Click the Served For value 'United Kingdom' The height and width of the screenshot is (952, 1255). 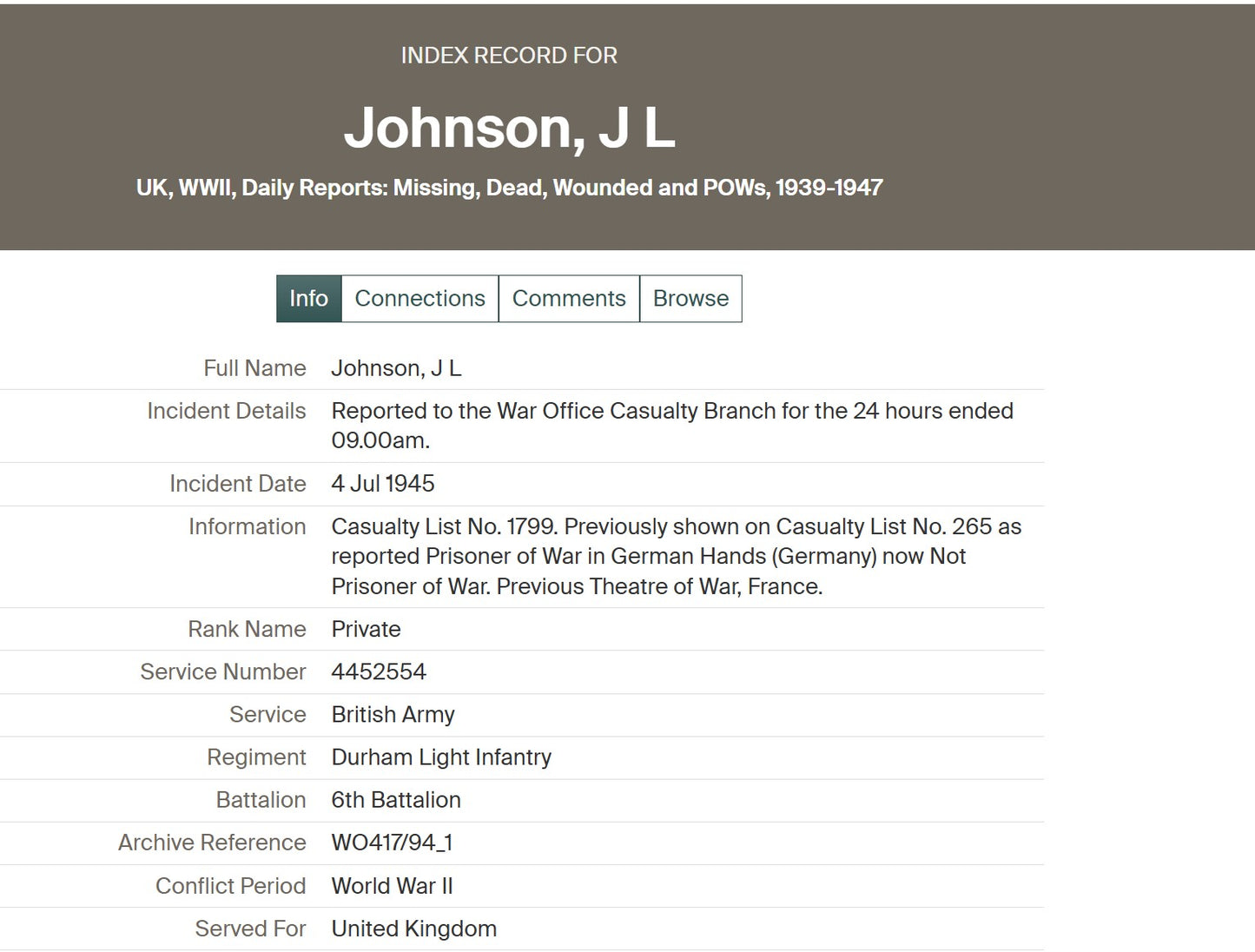(x=413, y=929)
